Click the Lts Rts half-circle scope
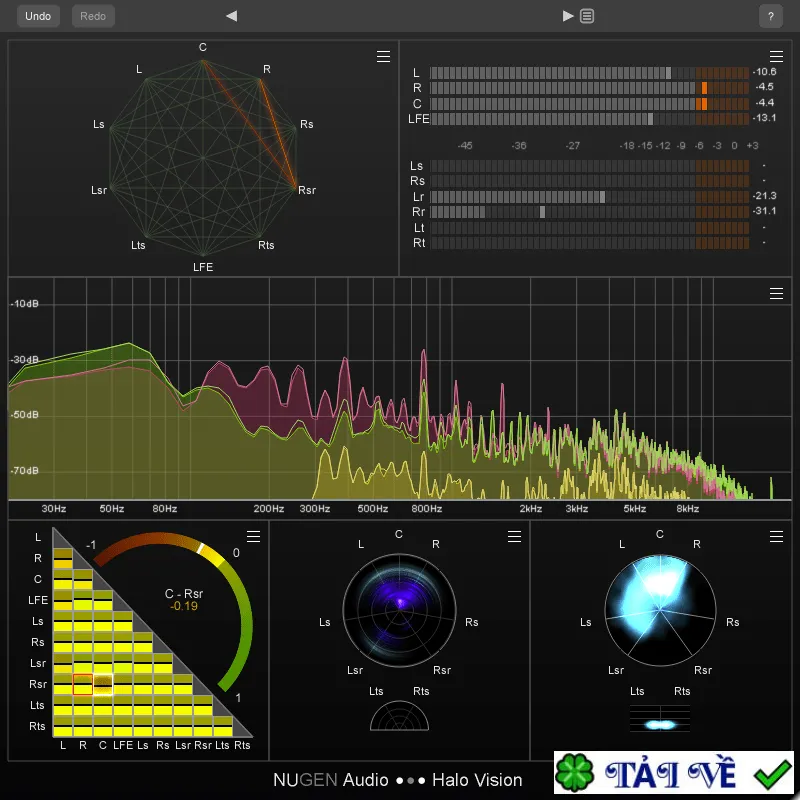 coord(399,716)
